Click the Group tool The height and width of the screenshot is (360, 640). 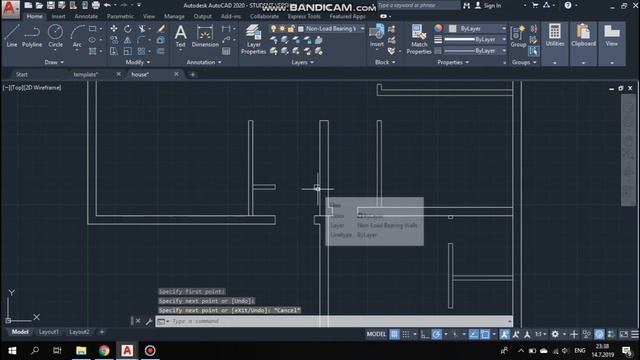[518, 36]
